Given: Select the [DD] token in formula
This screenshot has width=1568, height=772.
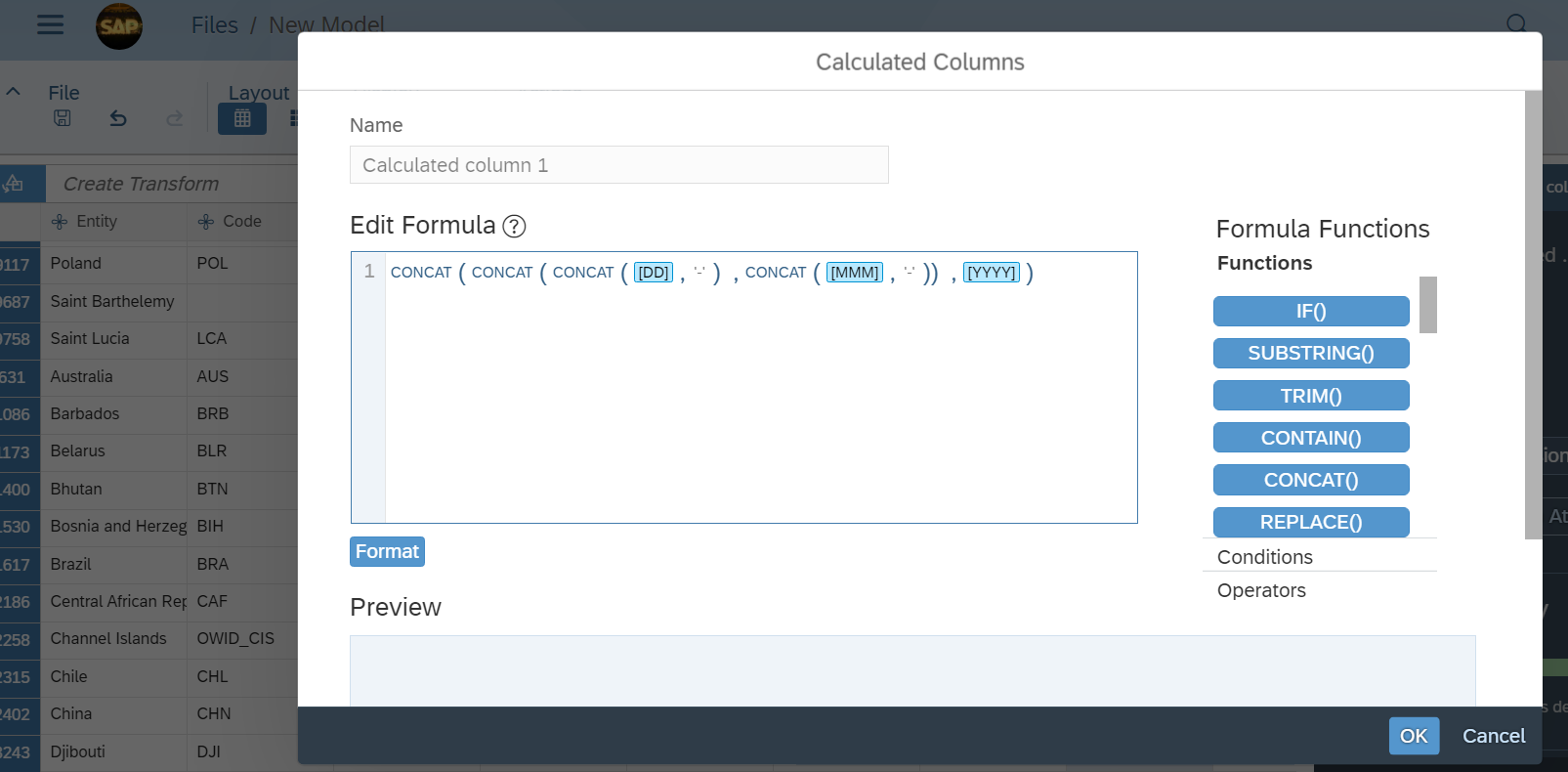Looking at the screenshot, I should point(654,273).
